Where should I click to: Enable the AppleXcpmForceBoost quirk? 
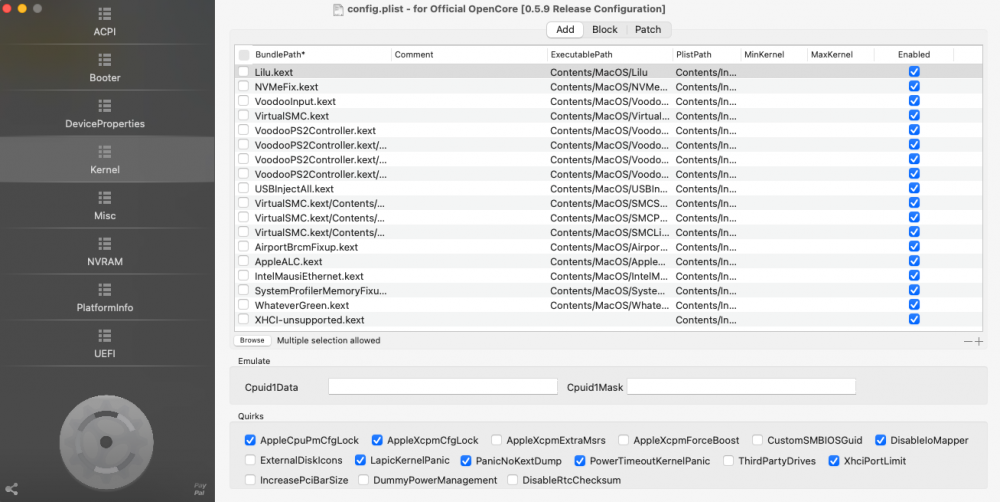623,440
